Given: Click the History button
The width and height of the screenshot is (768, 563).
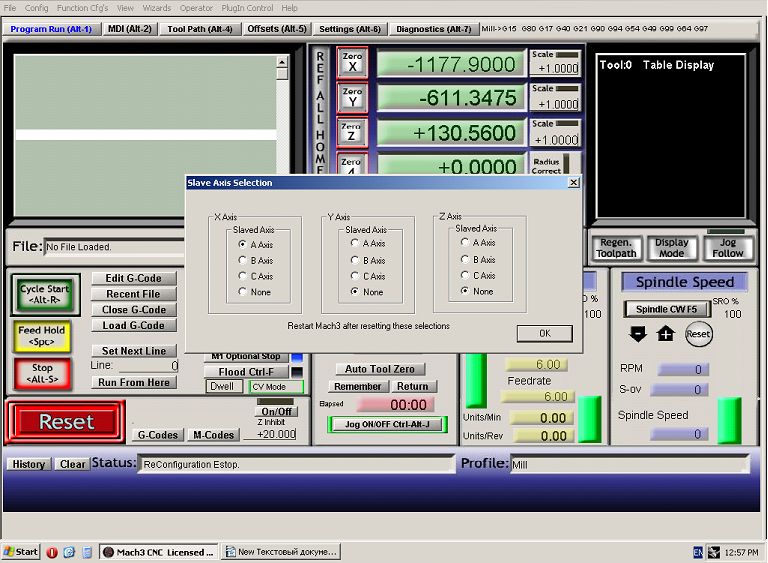Looking at the screenshot, I should click(x=28, y=464).
